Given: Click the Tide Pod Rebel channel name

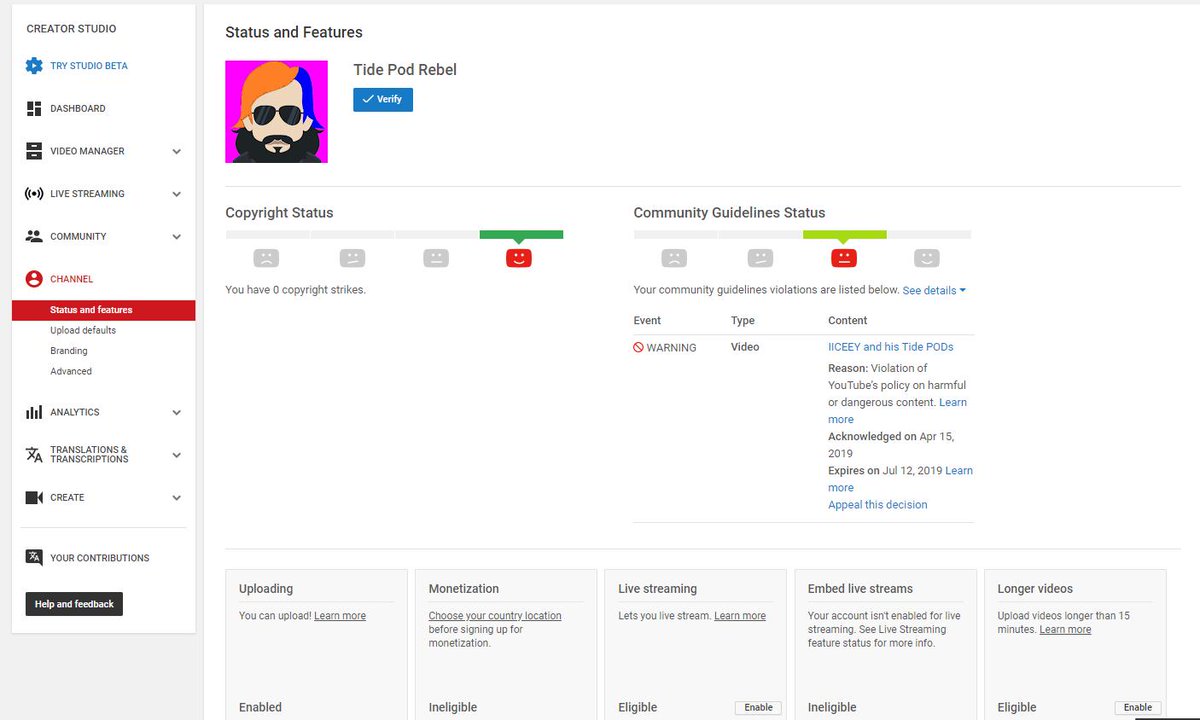Looking at the screenshot, I should tap(405, 70).
